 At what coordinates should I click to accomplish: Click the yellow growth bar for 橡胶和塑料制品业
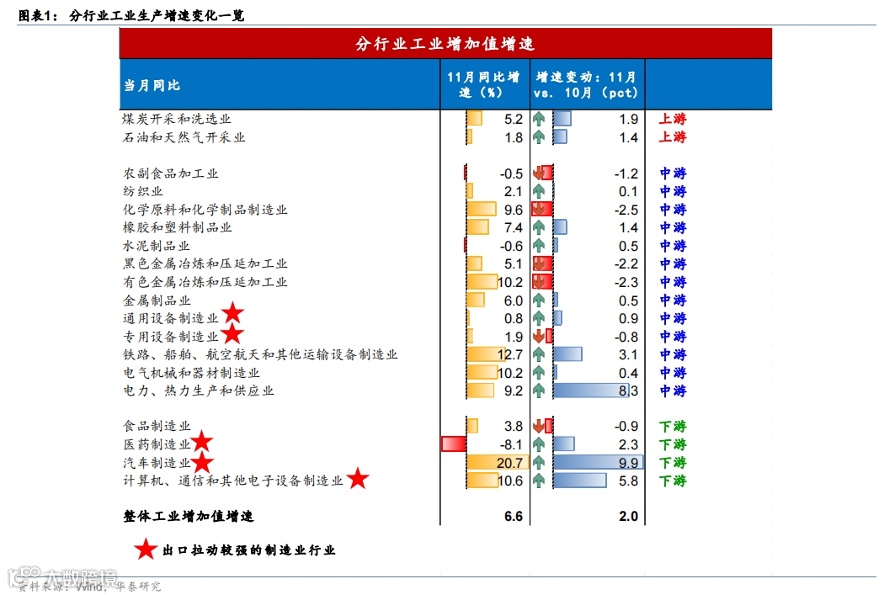(x=477, y=227)
